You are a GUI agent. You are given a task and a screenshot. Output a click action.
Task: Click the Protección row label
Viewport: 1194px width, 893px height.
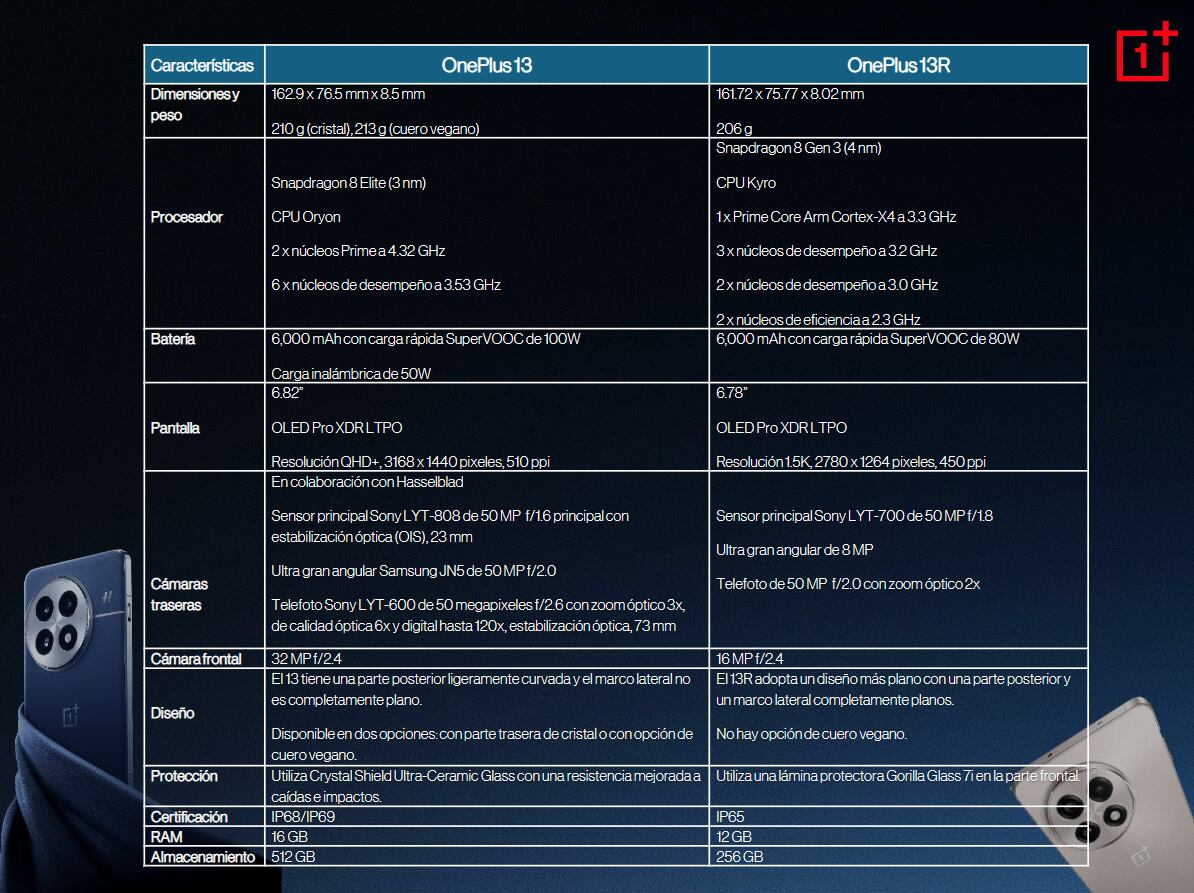tap(184, 776)
